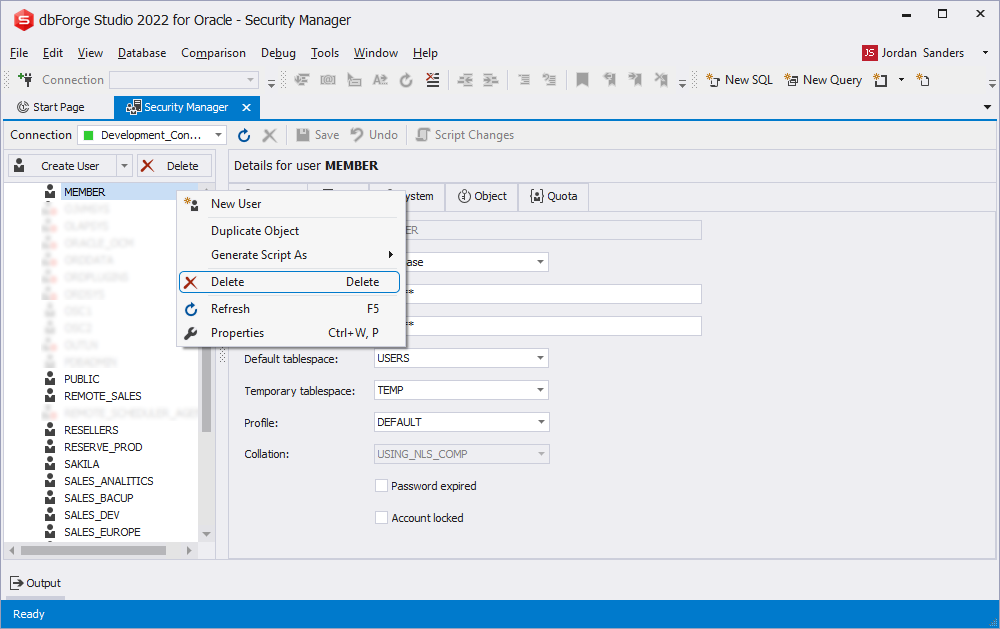Select the SAKILA user icon
The height and width of the screenshot is (629, 1000).
(50, 464)
